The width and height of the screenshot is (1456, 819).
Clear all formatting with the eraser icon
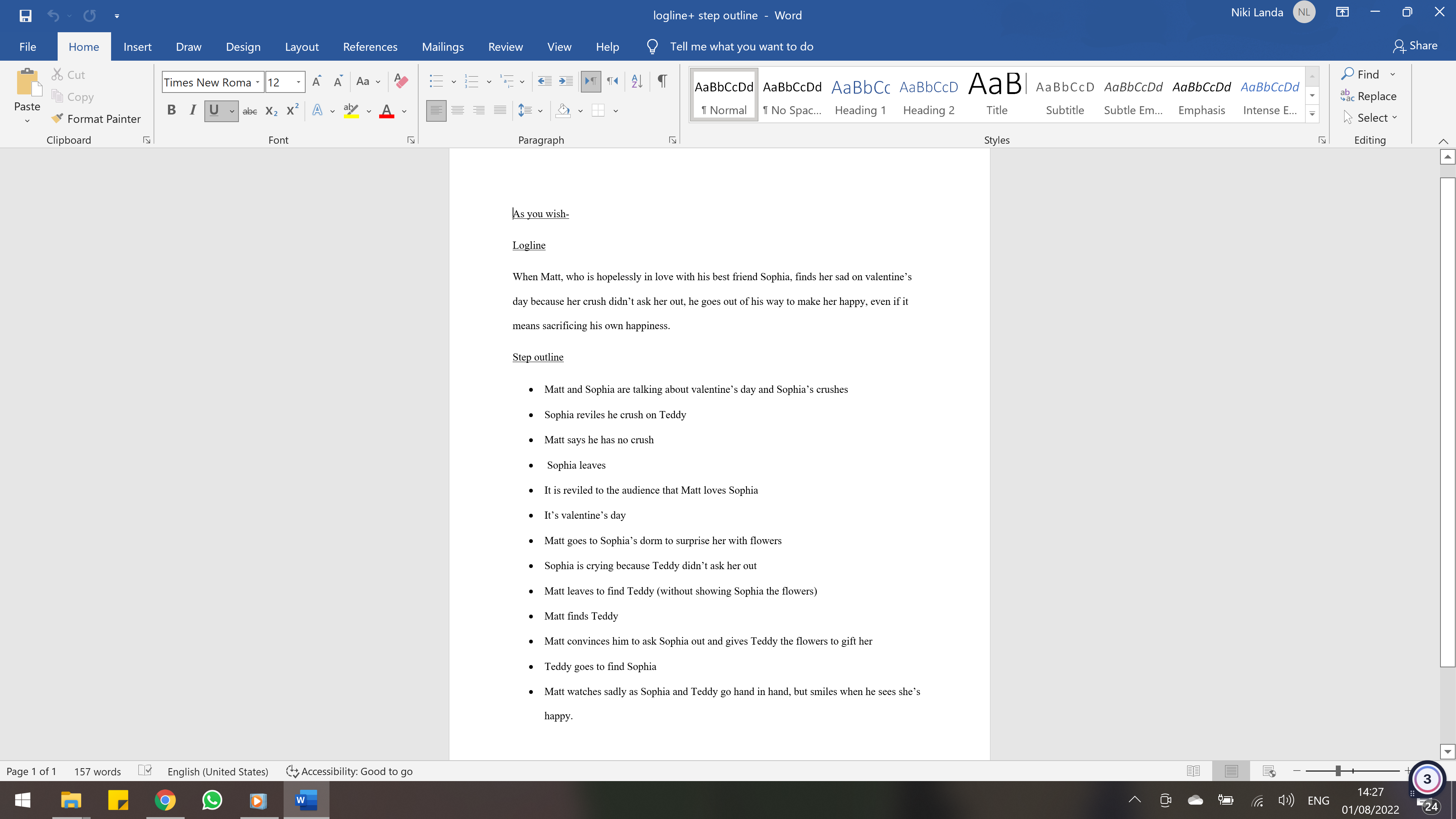tap(401, 82)
